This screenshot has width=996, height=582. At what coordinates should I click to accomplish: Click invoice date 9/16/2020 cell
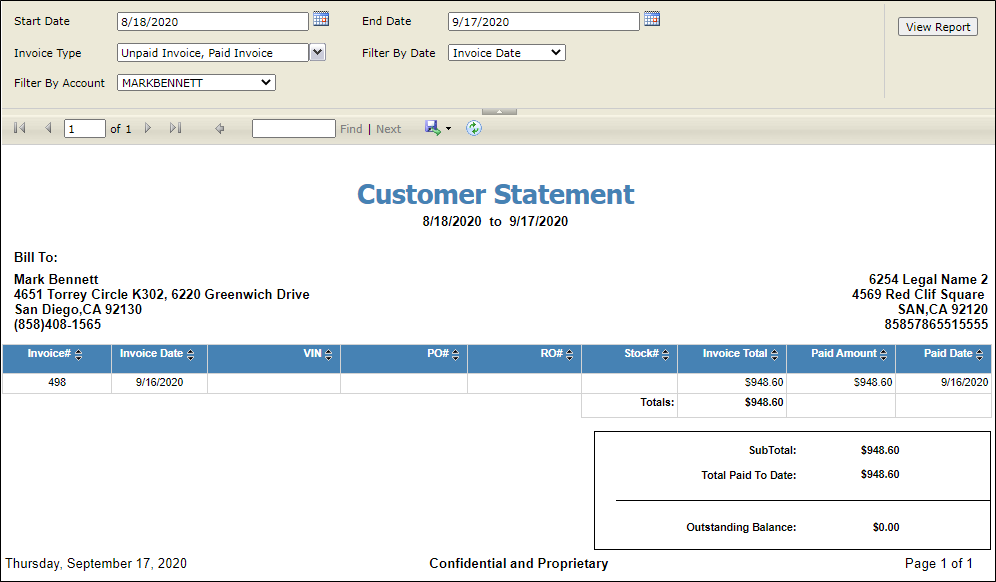tap(159, 382)
